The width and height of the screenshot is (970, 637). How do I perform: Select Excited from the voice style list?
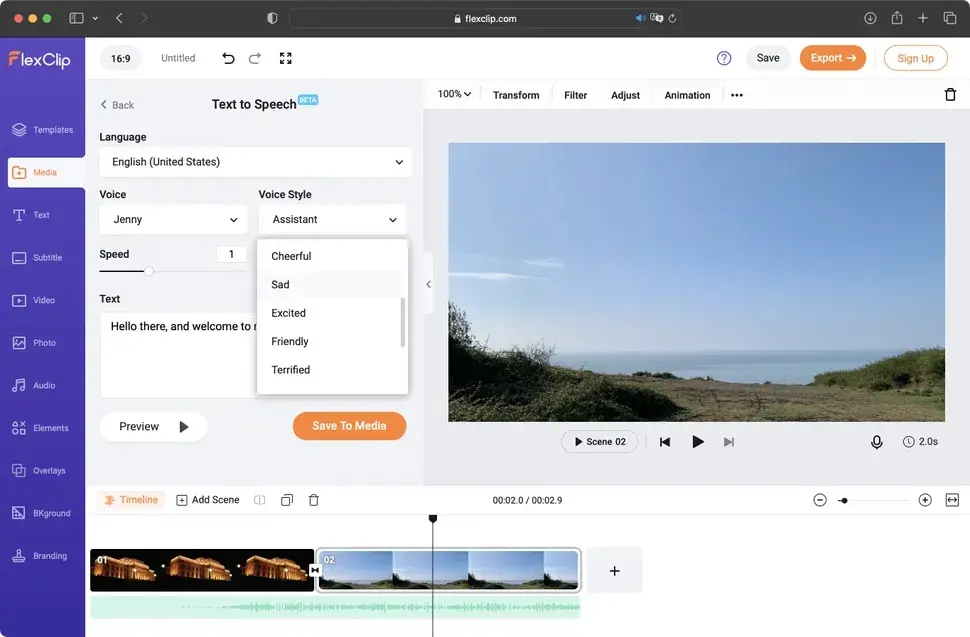(x=289, y=313)
